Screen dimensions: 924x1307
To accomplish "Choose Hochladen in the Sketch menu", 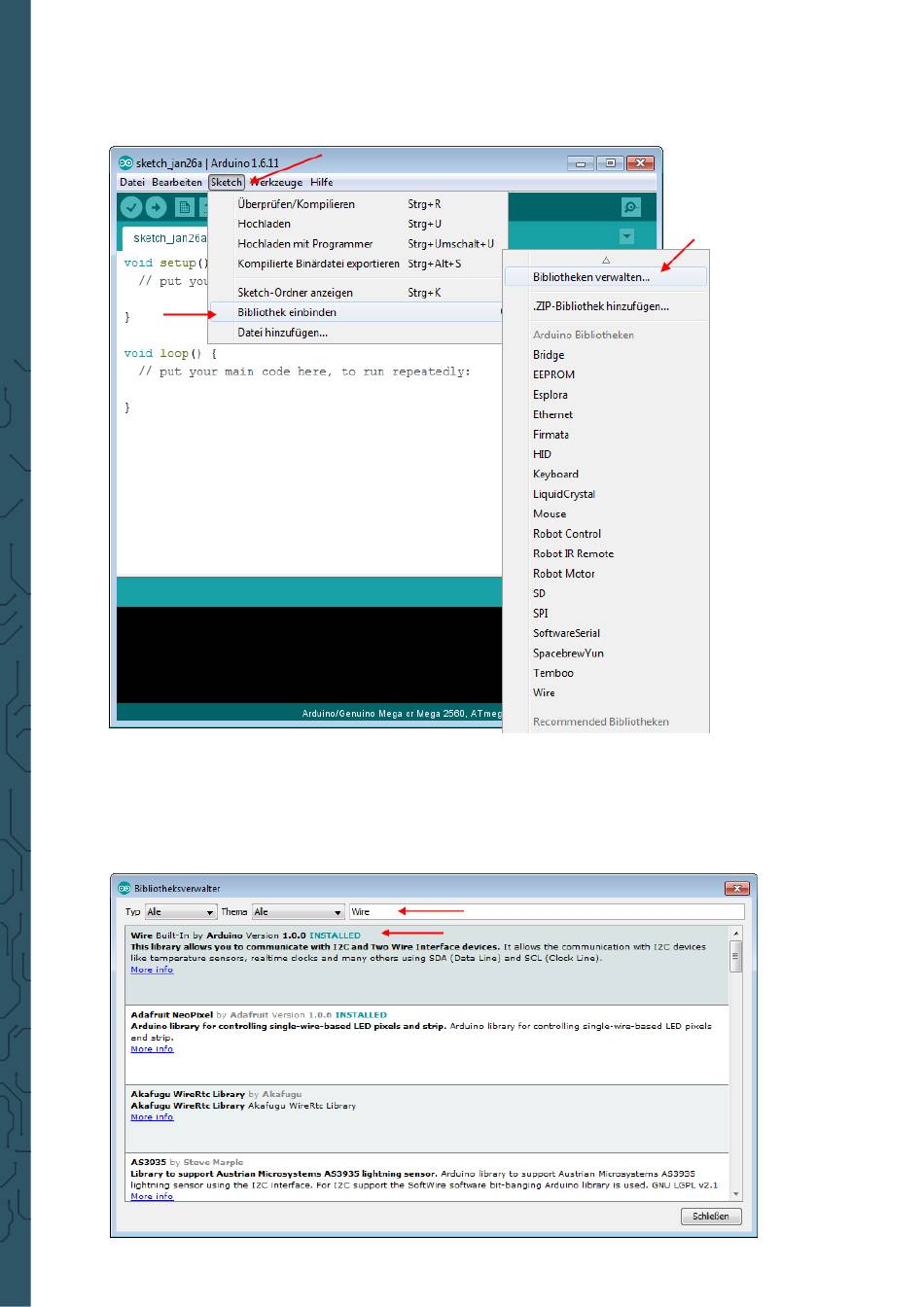I will [x=358, y=224].
